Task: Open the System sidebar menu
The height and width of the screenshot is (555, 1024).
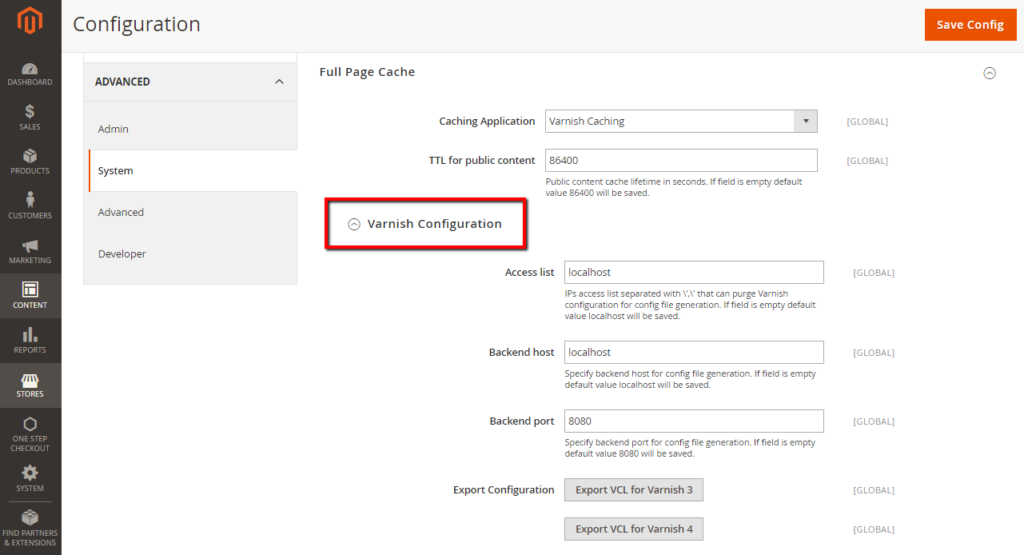Action: (x=30, y=479)
